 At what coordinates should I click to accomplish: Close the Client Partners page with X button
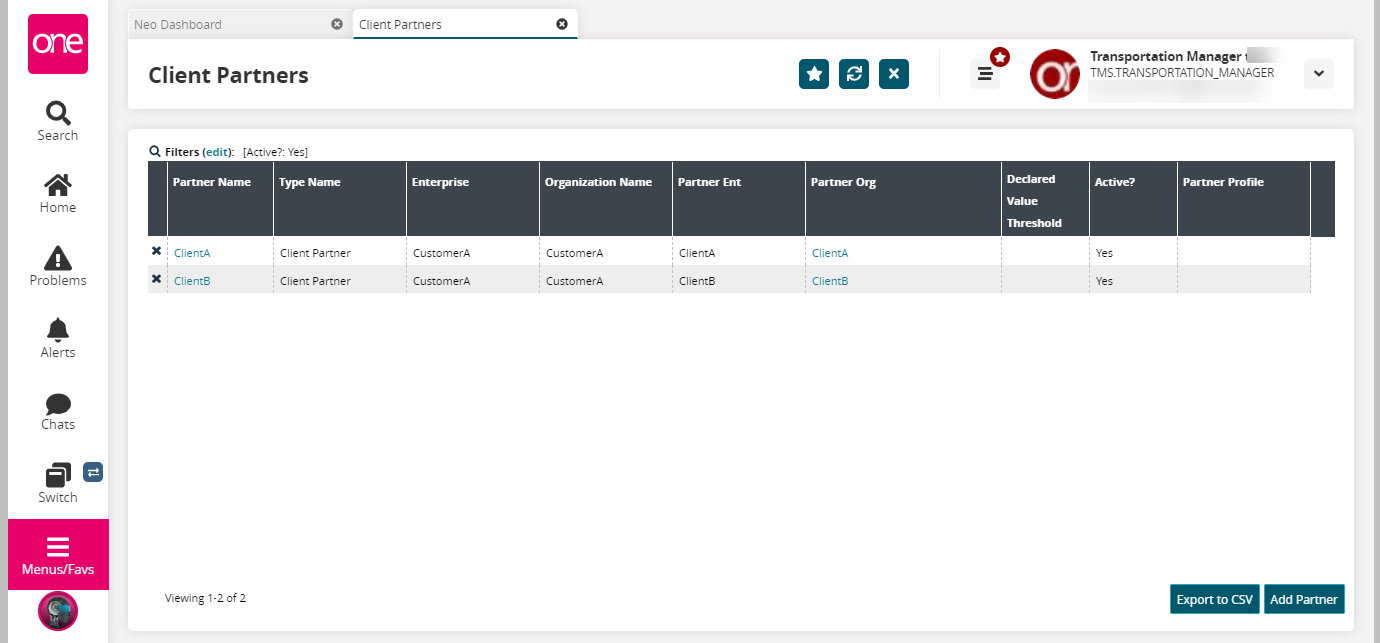click(x=894, y=74)
